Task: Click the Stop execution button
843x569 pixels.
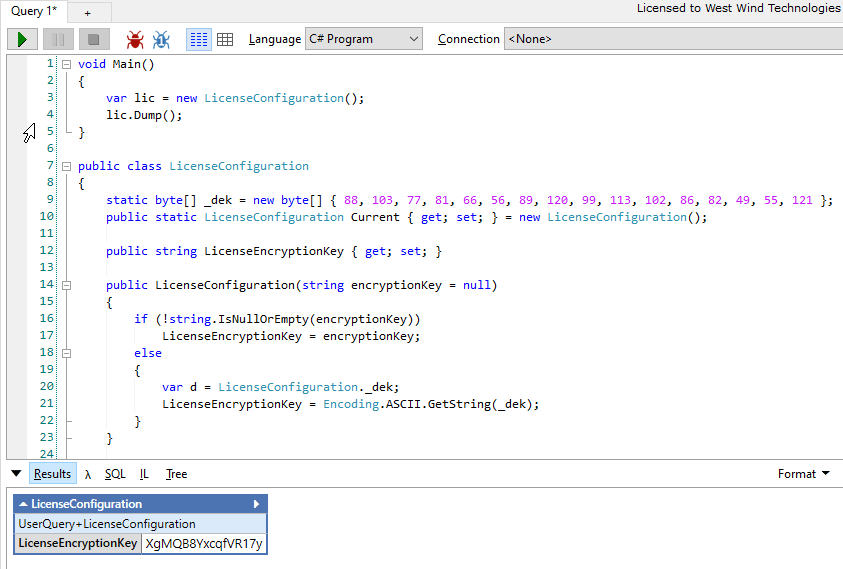Action: [93, 39]
